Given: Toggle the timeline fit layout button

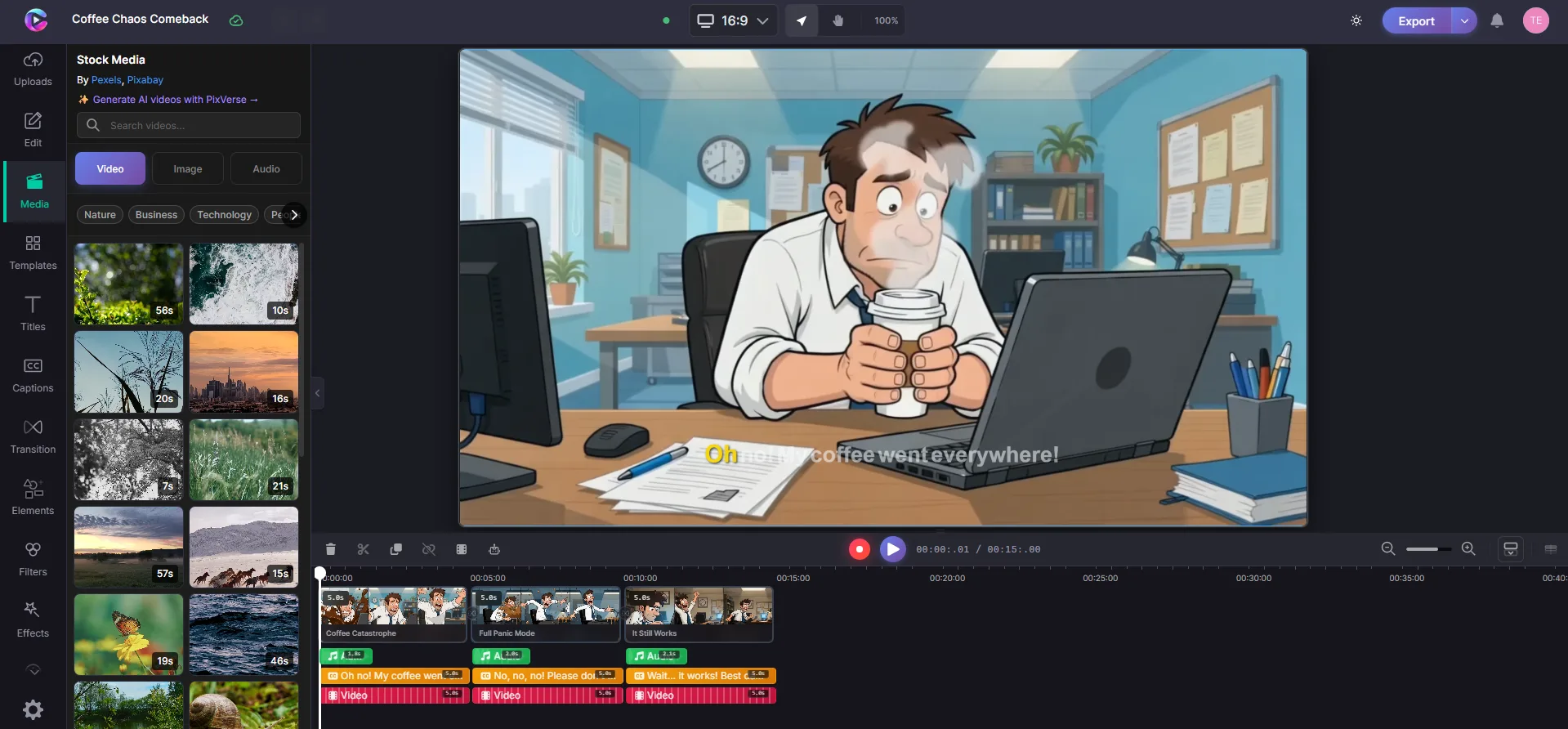Looking at the screenshot, I should [x=1511, y=549].
